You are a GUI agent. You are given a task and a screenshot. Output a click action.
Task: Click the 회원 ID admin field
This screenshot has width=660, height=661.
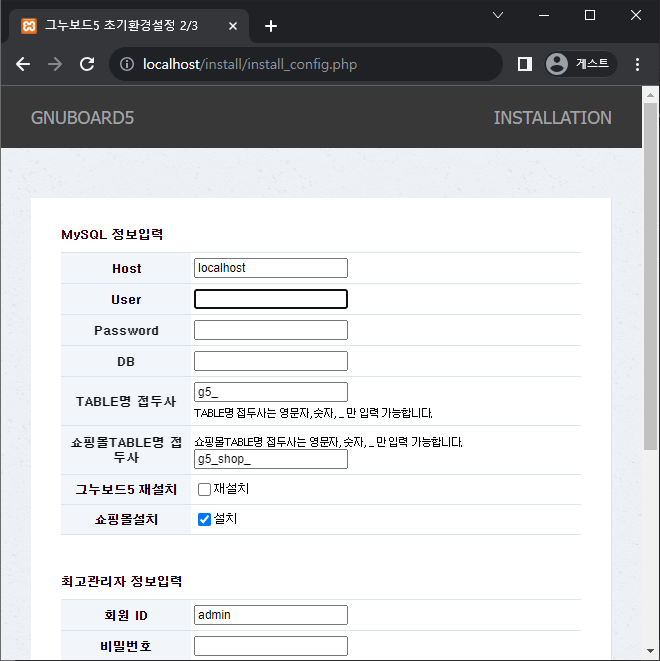coord(271,615)
